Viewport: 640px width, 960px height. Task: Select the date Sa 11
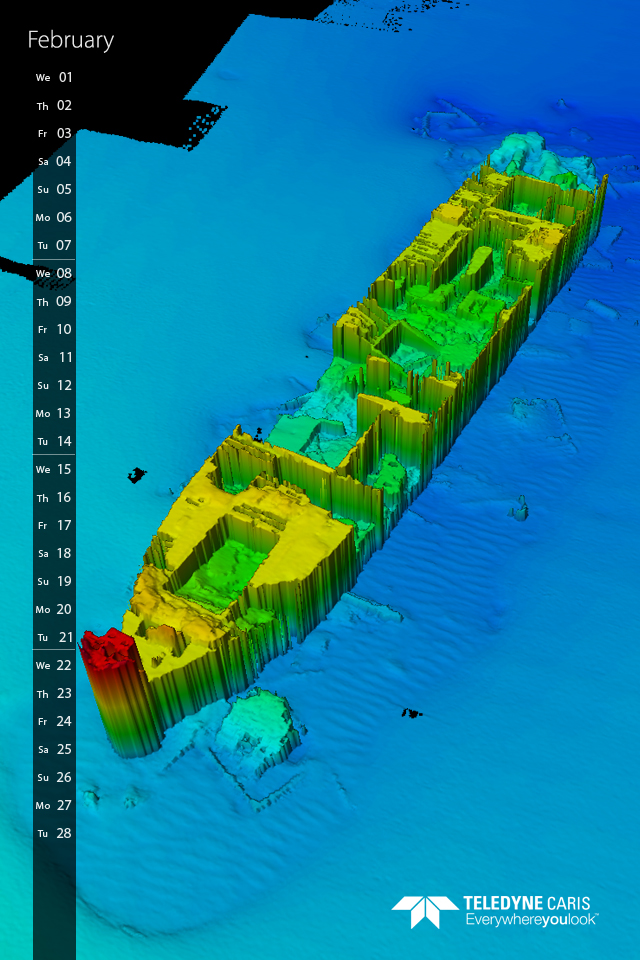click(54, 358)
